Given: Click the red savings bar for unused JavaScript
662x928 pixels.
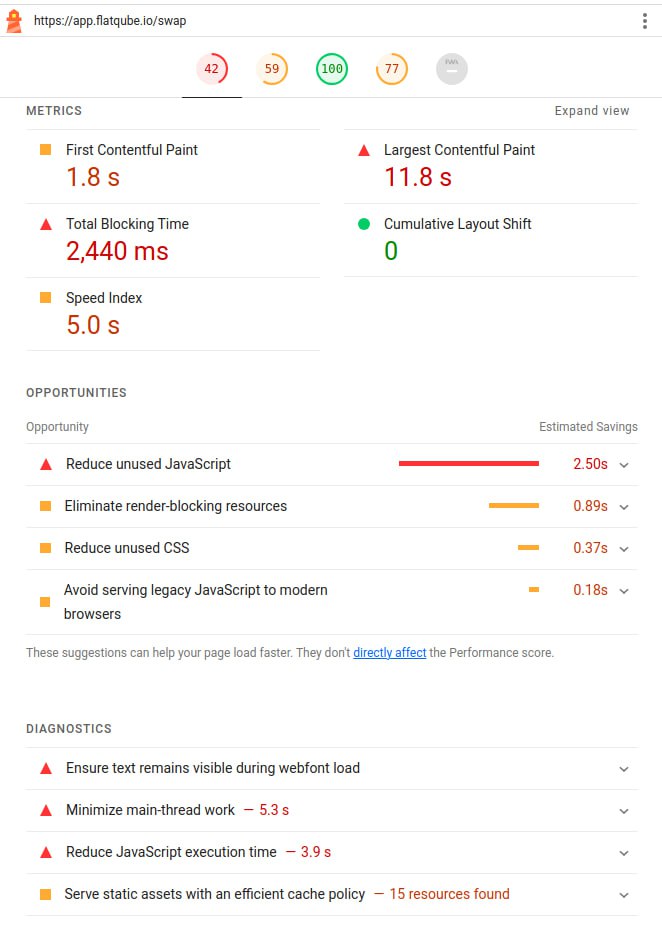Looking at the screenshot, I should (x=468, y=464).
